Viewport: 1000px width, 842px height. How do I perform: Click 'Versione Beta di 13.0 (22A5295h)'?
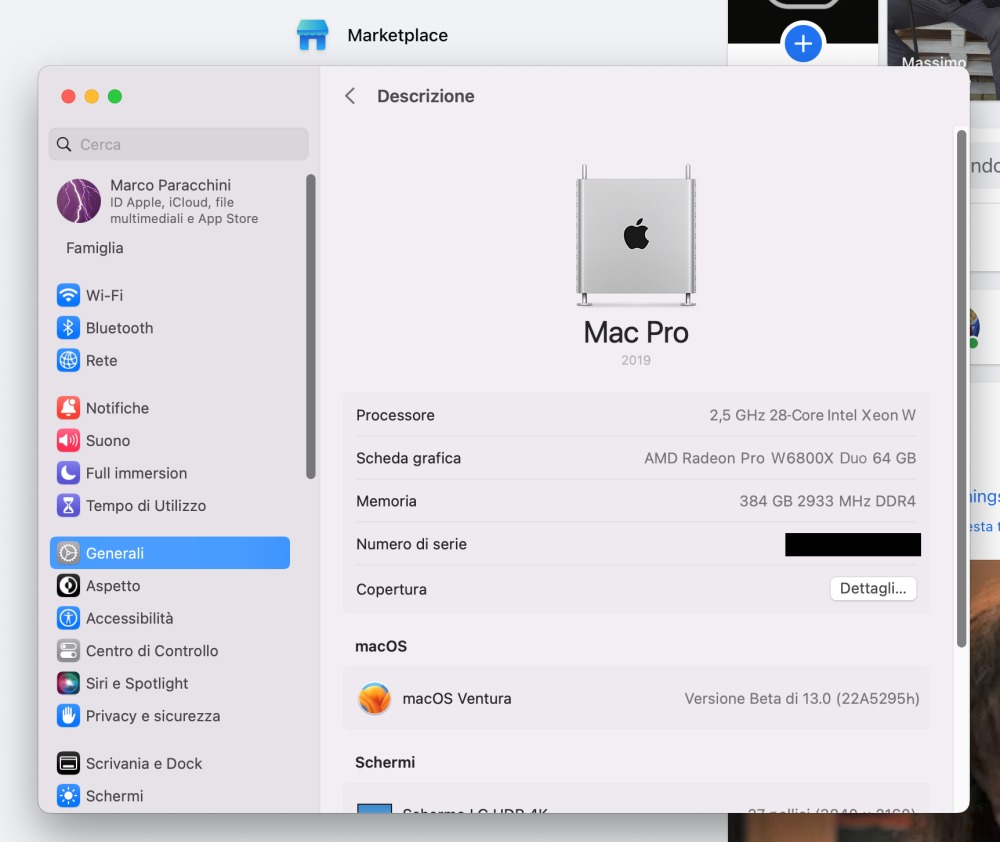(x=802, y=698)
